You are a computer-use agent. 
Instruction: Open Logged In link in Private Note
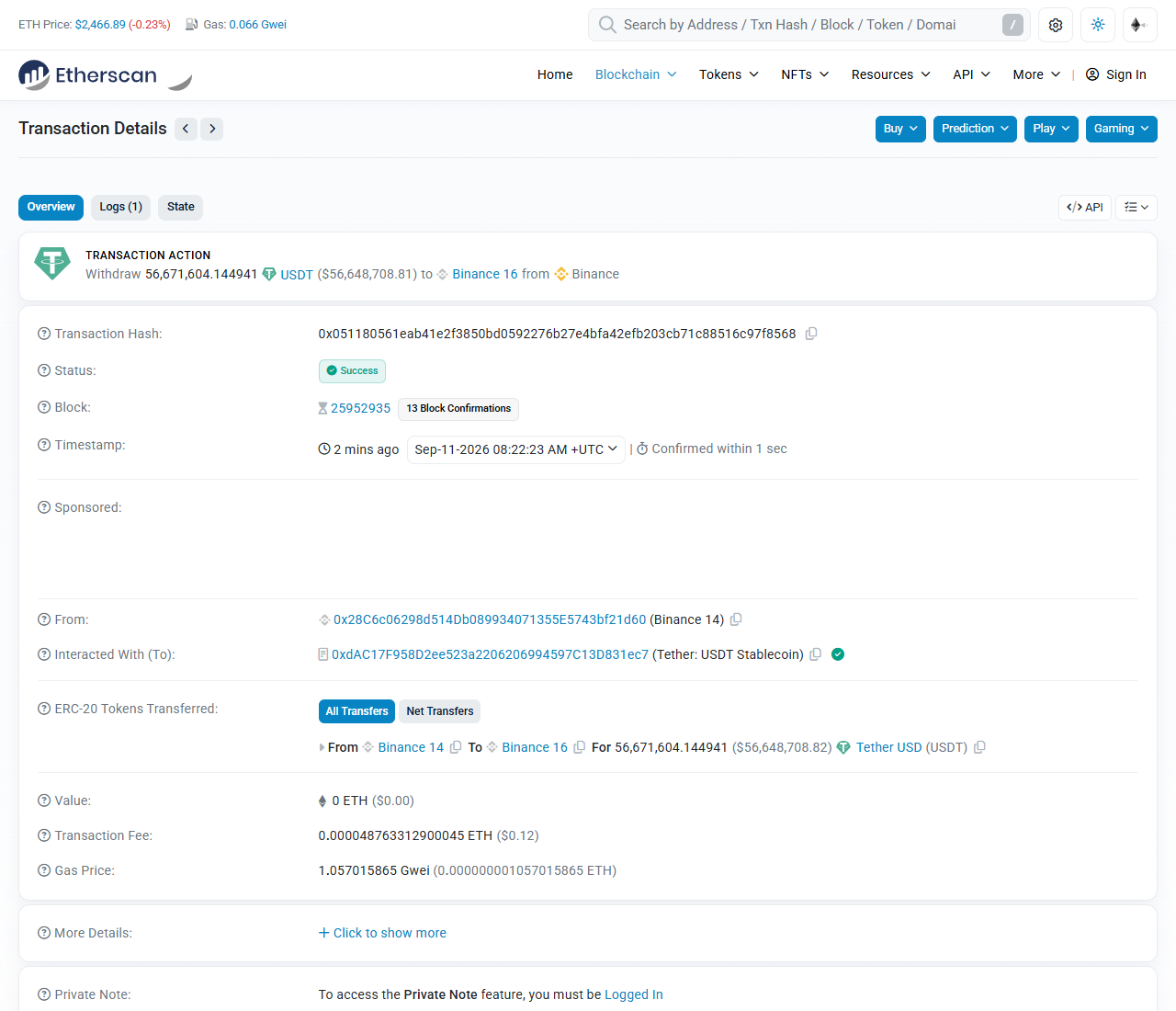click(x=634, y=994)
